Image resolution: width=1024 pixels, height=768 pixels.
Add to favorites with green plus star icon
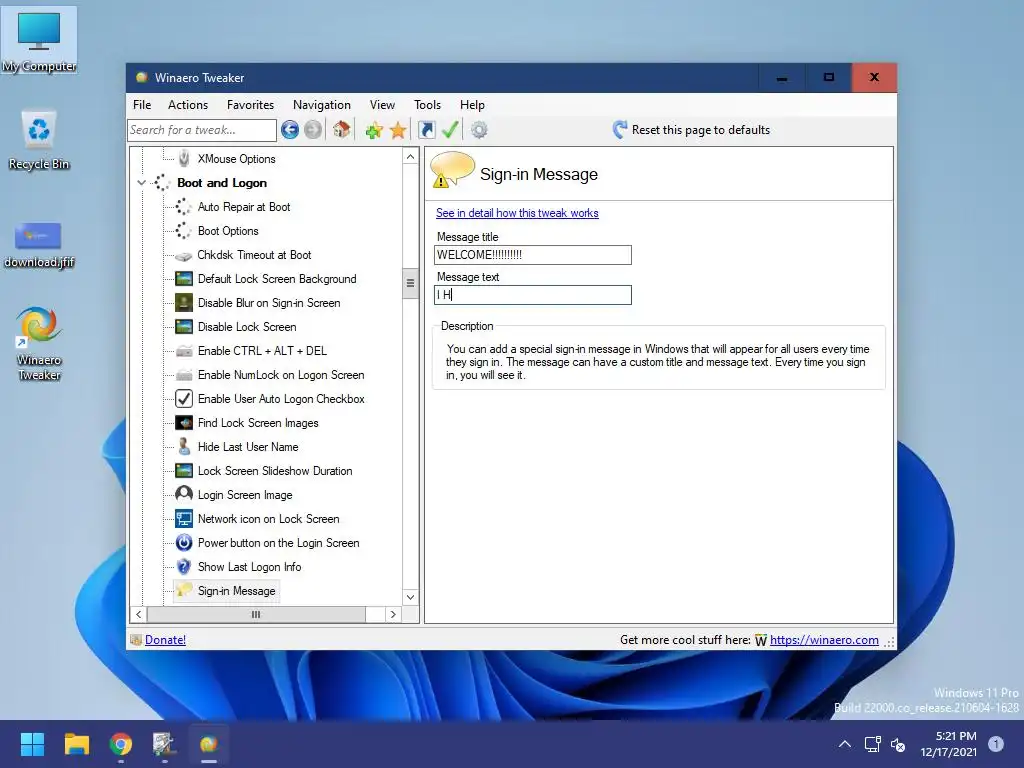point(374,131)
